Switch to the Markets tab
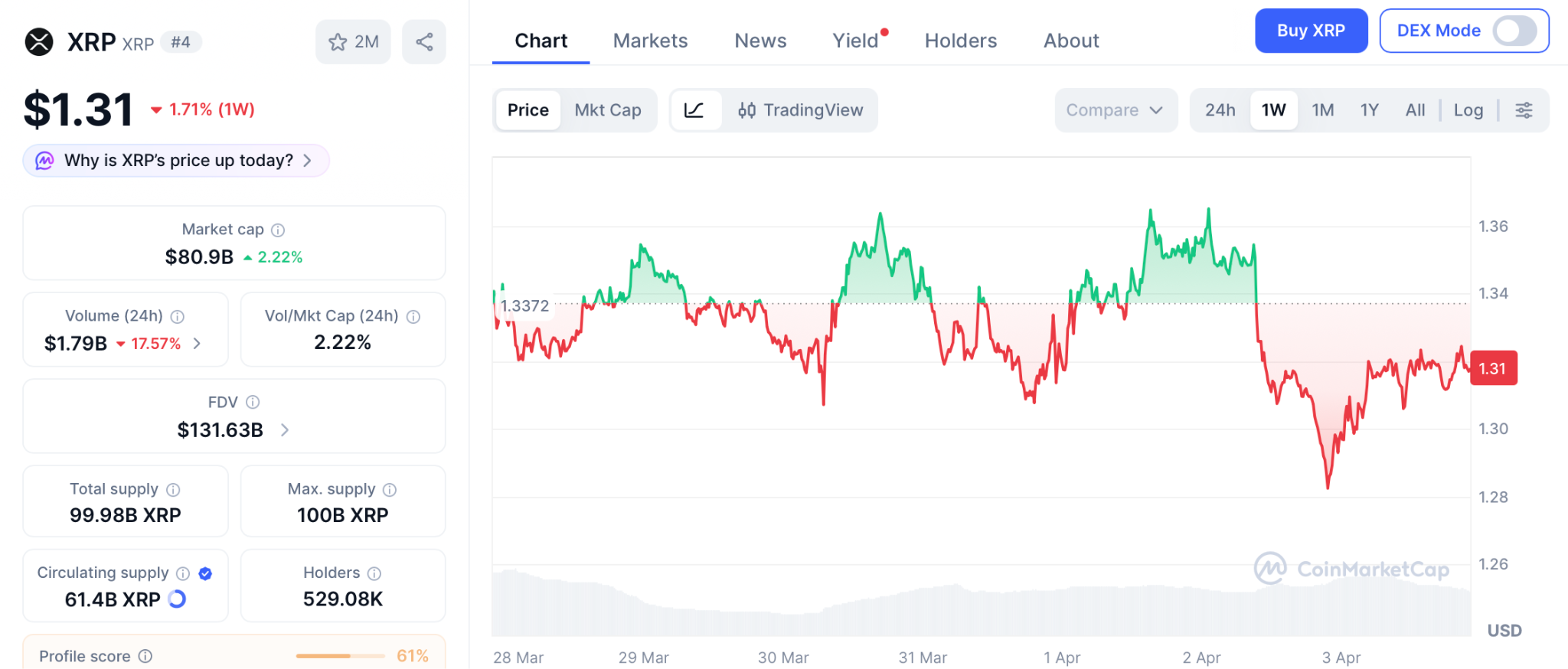 (650, 41)
